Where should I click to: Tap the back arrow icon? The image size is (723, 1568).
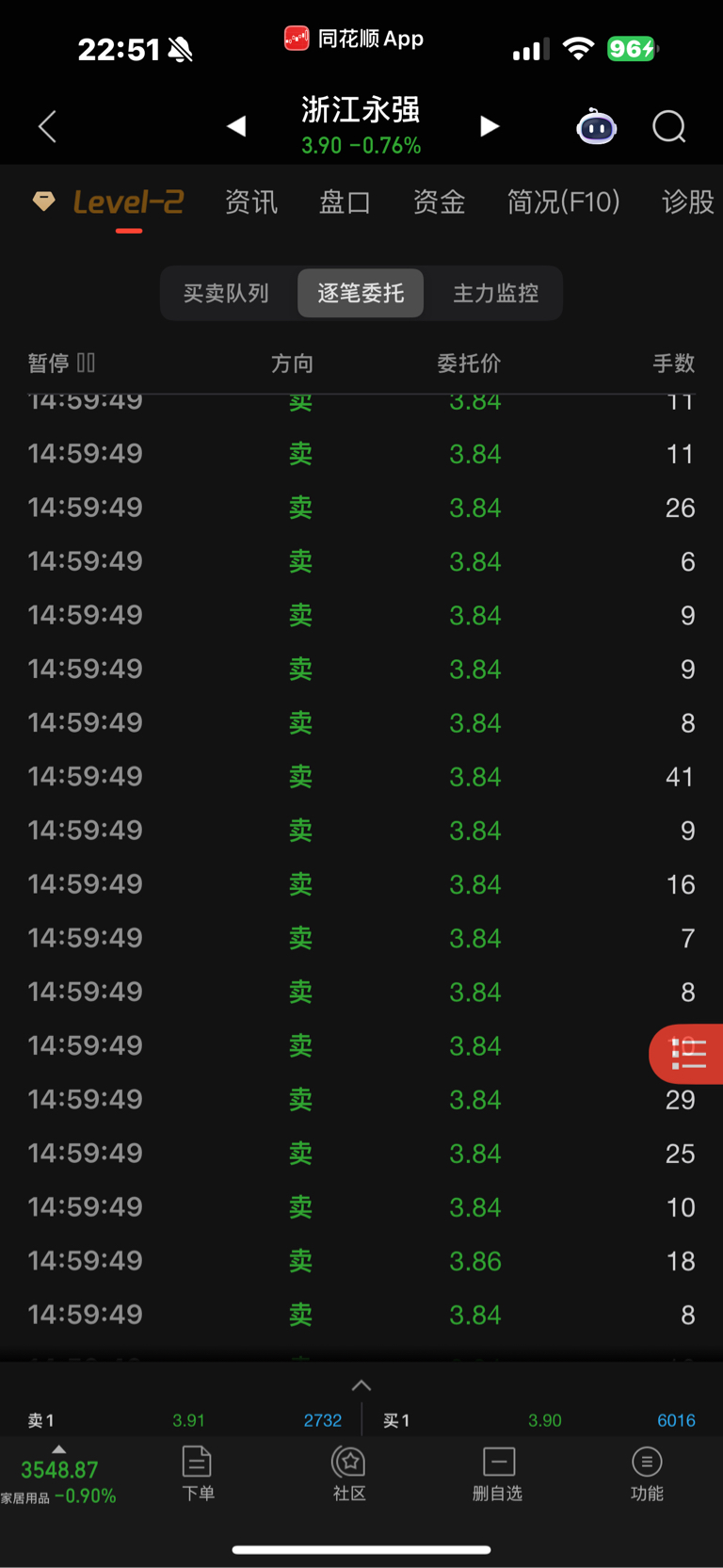coord(48,126)
